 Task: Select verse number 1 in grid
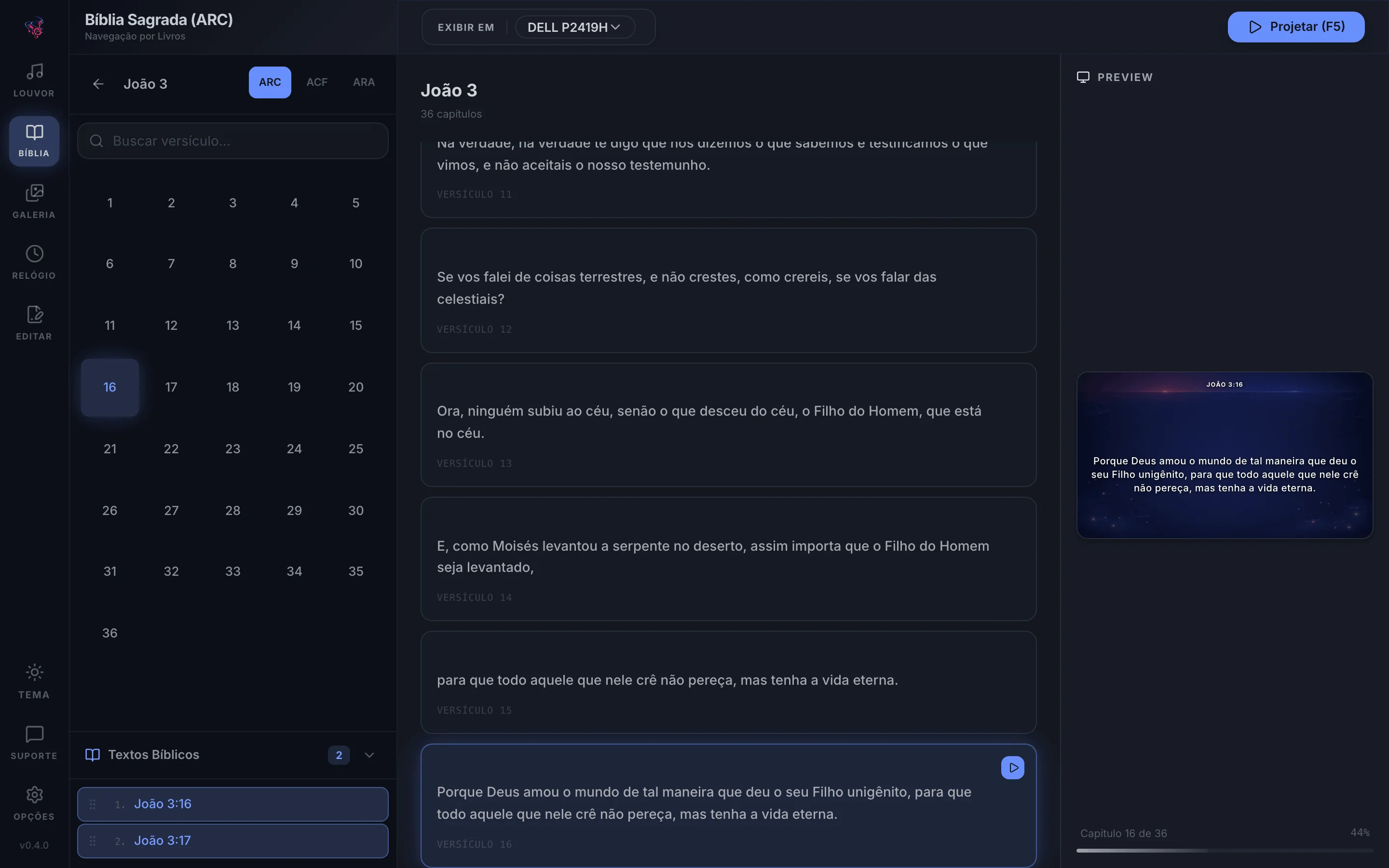[109, 203]
